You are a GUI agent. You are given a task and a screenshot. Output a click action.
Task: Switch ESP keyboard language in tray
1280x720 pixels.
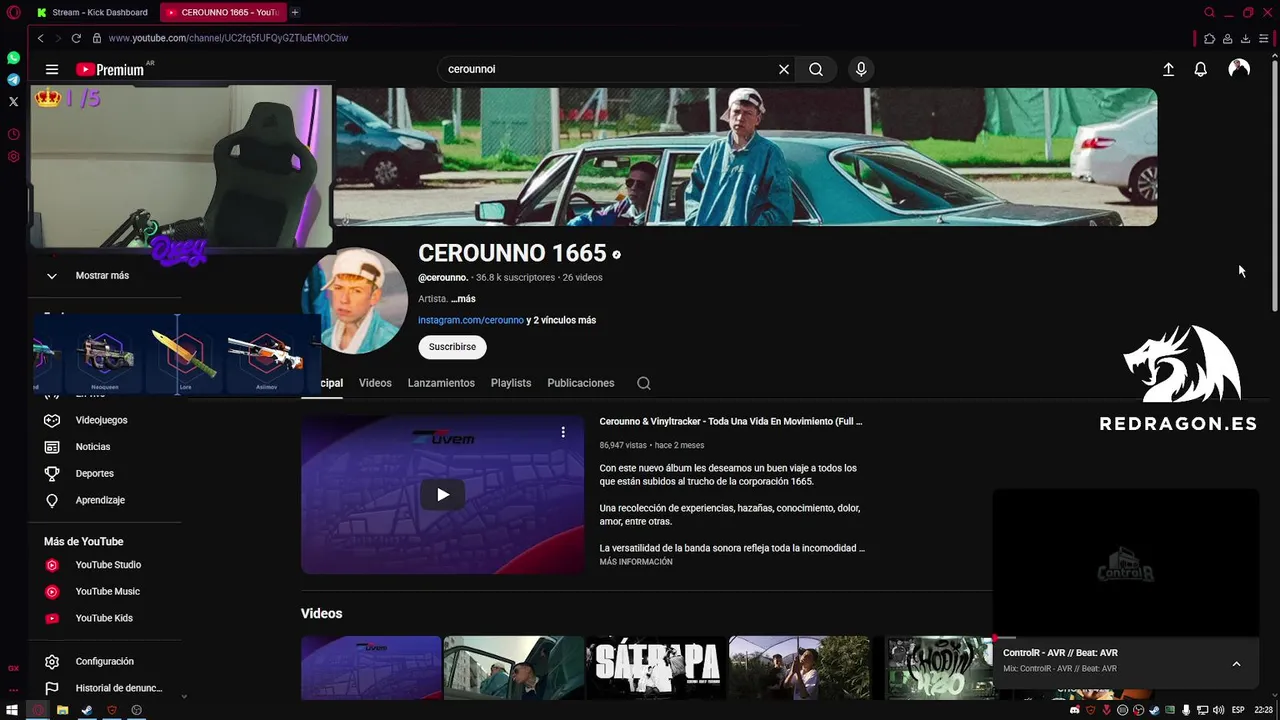click(1238, 710)
